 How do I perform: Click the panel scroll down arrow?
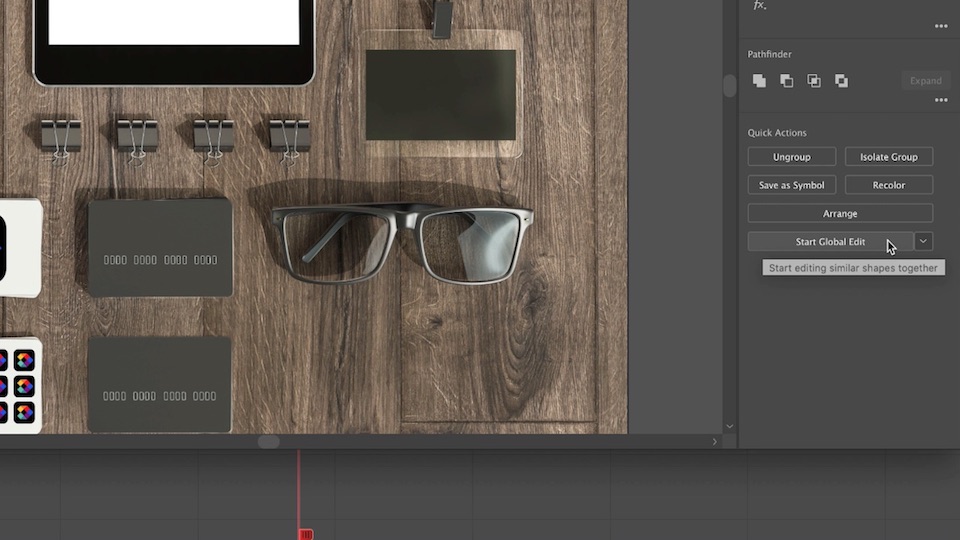tap(730, 426)
